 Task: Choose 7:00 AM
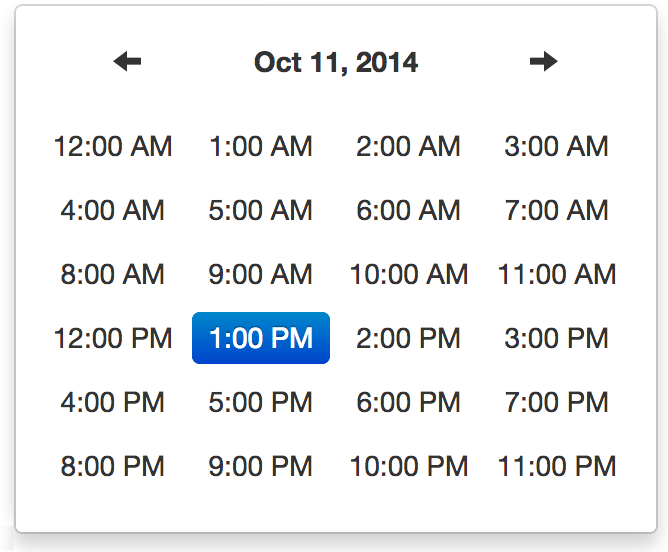557,210
